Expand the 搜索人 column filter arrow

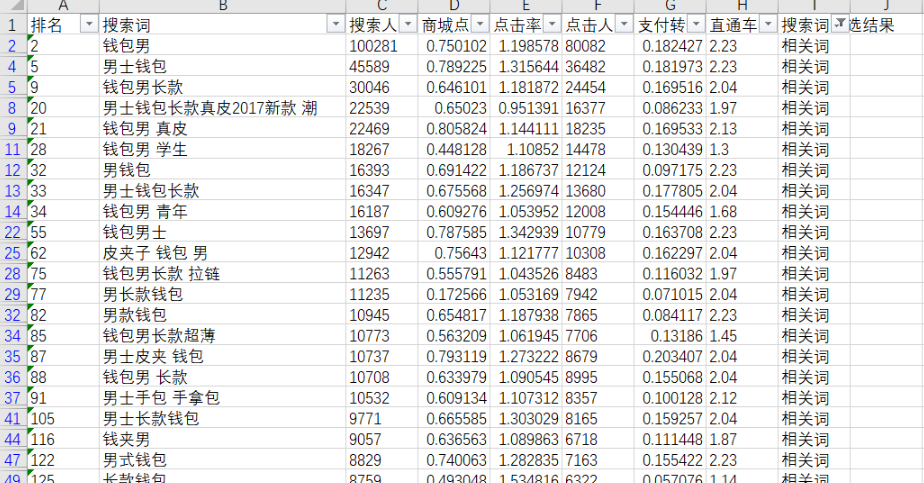408,25
